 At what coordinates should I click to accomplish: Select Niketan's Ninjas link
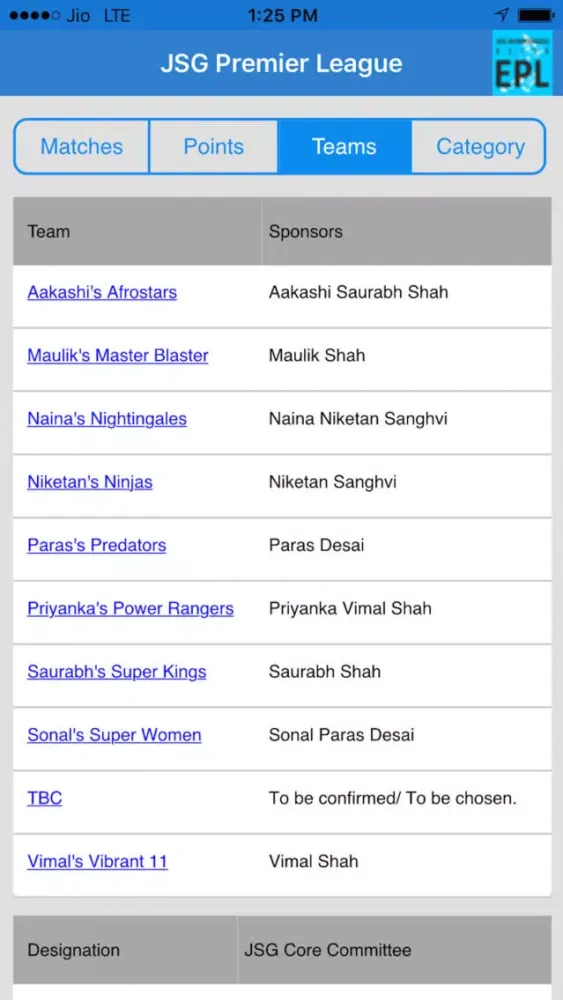[x=90, y=482]
